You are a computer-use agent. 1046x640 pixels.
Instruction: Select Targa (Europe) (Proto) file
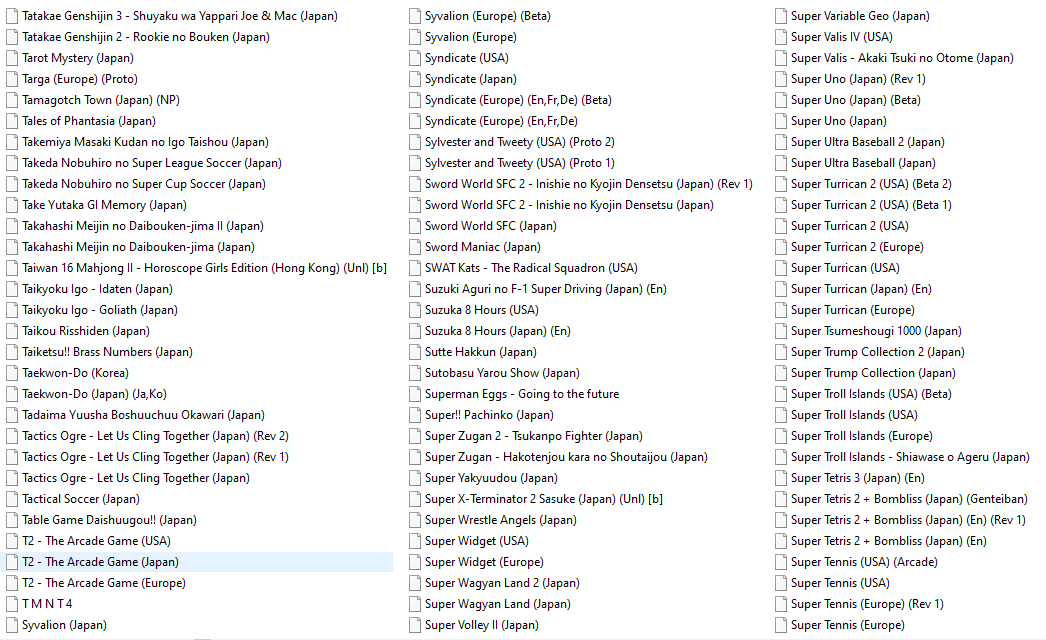(x=79, y=79)
